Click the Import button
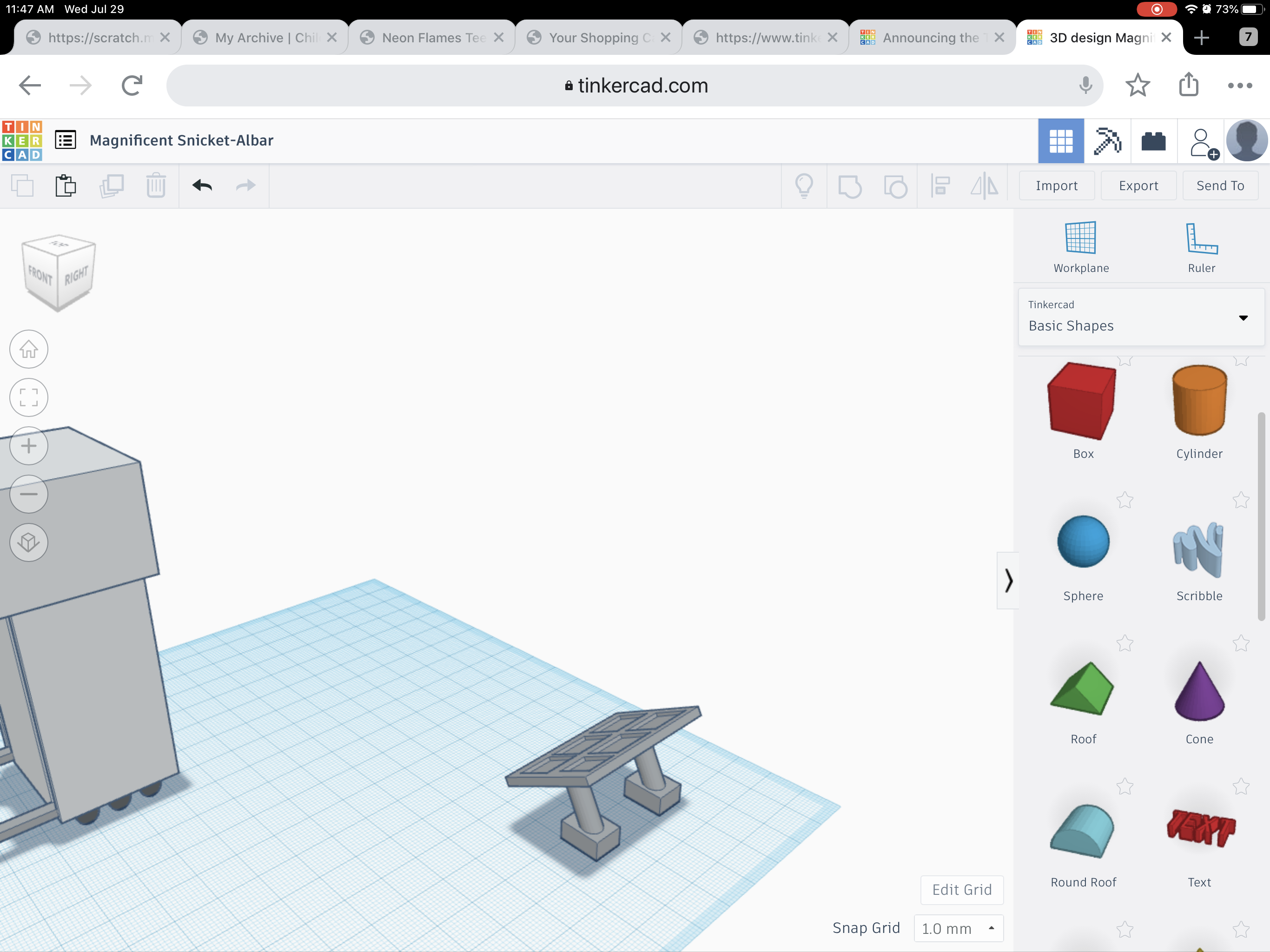Image resolution: width=1270 pixels, height=952 pixels. point(1057,186)
